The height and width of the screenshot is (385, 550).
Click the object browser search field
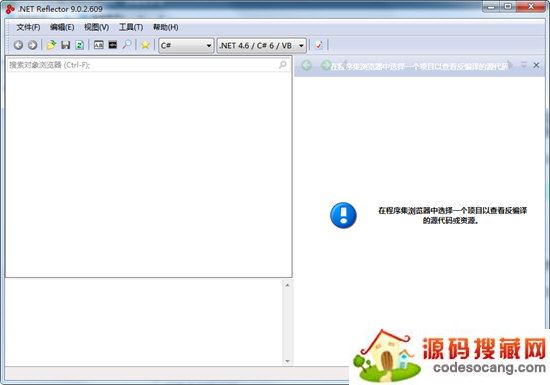pos(149,65)
